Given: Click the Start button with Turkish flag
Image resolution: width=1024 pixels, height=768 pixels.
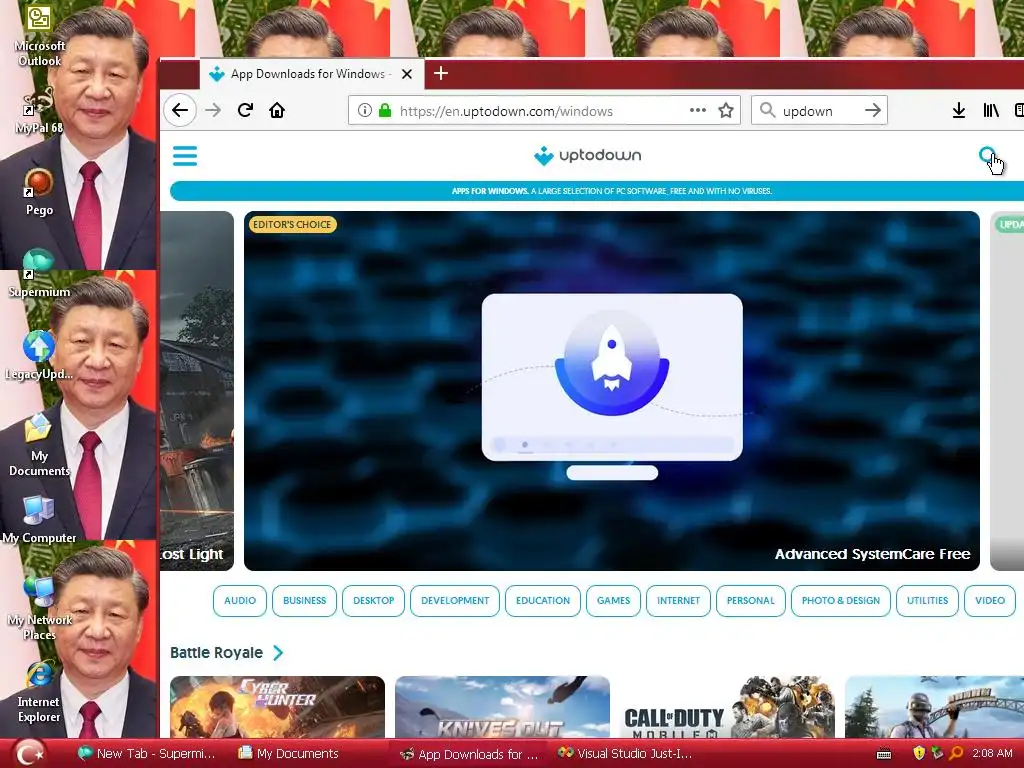Looking at the screenshot, I should tap(30, 754).
